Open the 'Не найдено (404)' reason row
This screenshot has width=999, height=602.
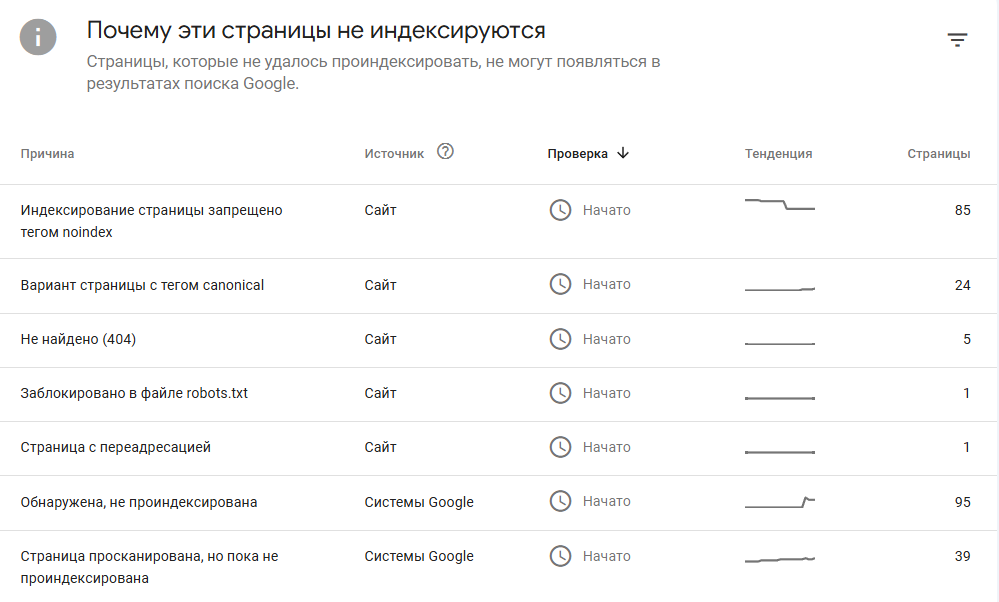point(78,339)
